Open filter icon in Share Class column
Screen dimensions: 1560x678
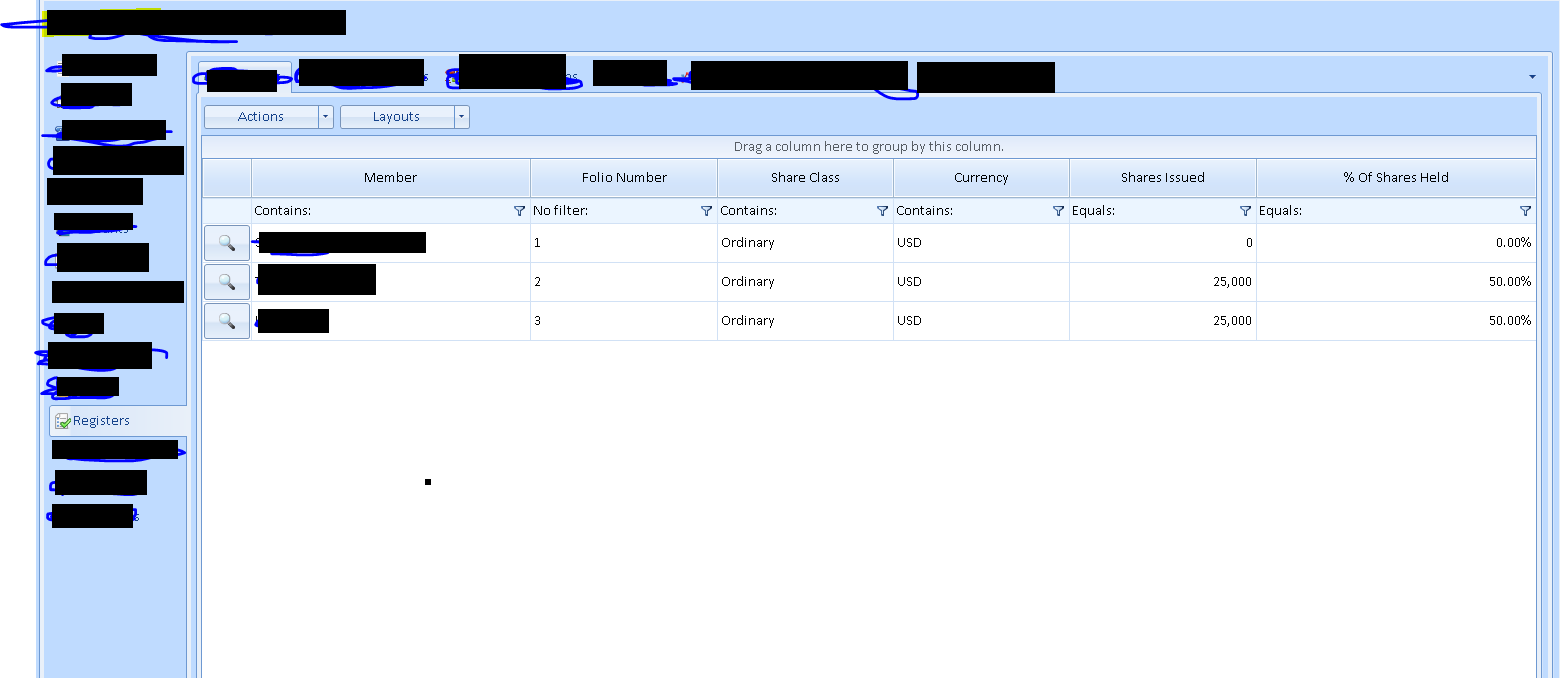coord(882,211)
